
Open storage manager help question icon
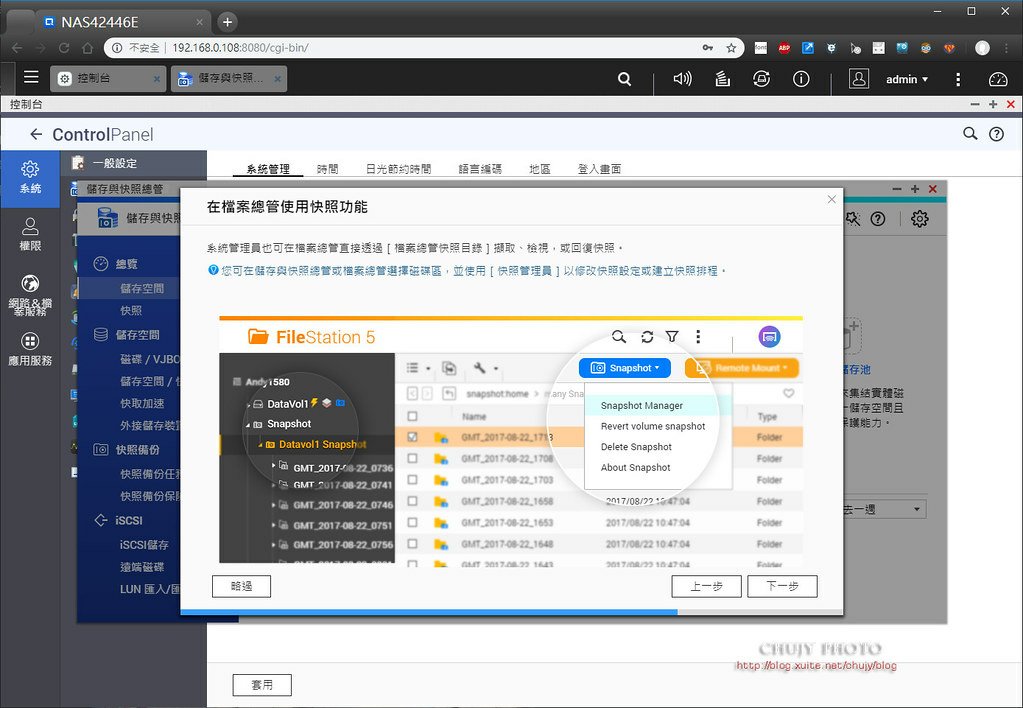[878, 219]
